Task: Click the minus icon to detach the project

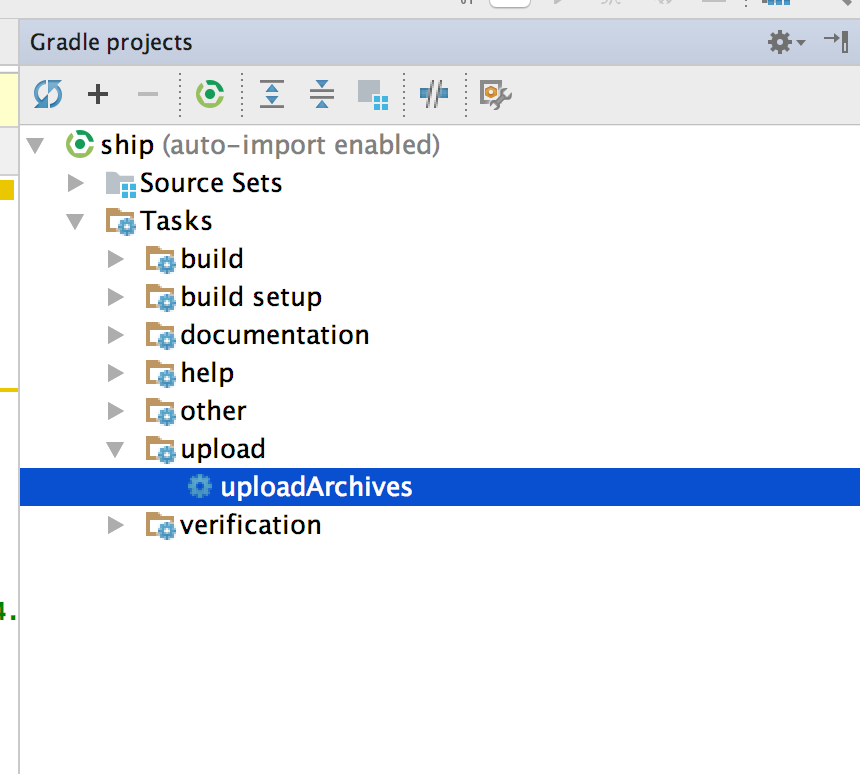Action: [148, 95]
